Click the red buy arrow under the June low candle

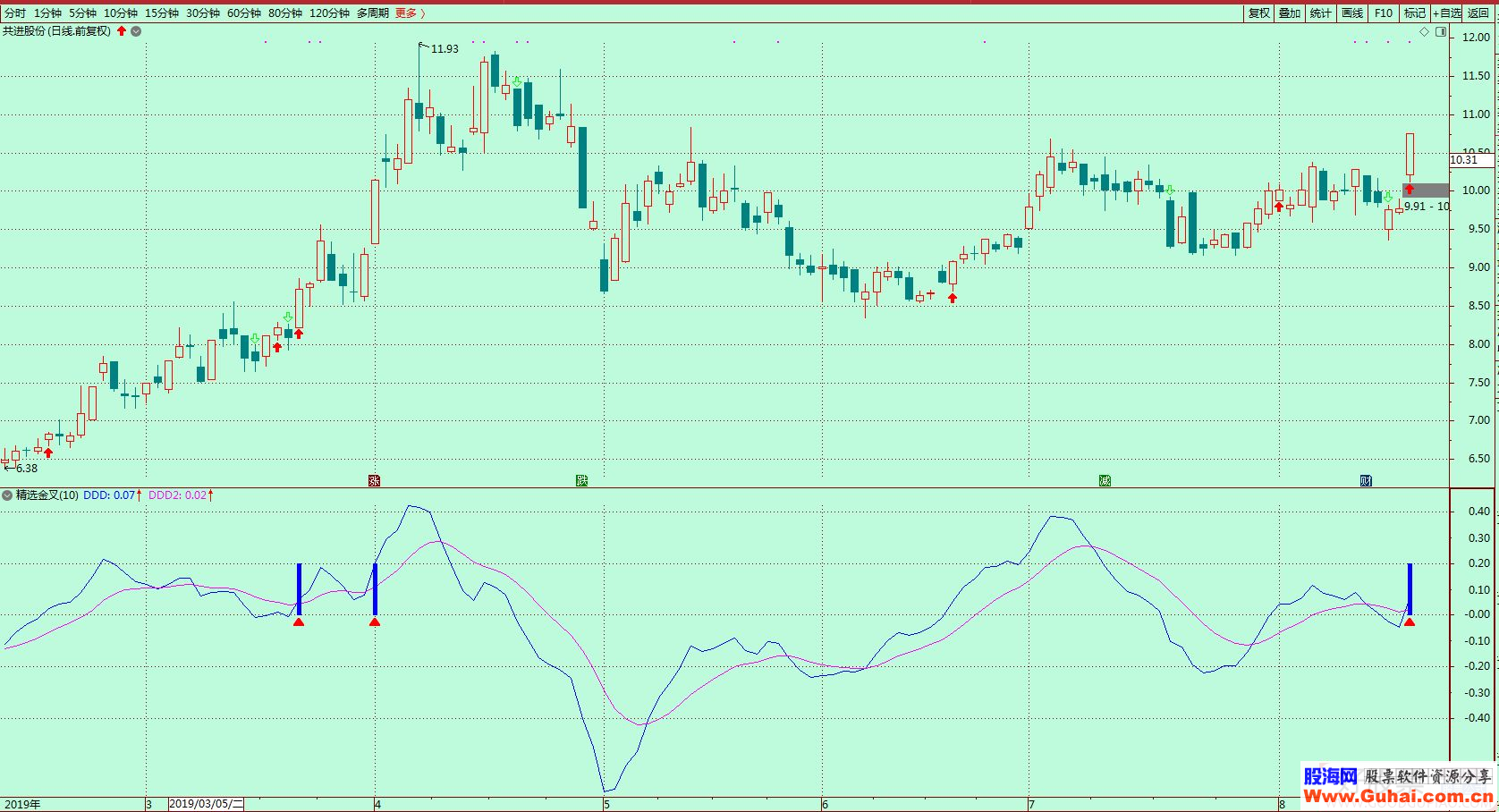(953, 298)
